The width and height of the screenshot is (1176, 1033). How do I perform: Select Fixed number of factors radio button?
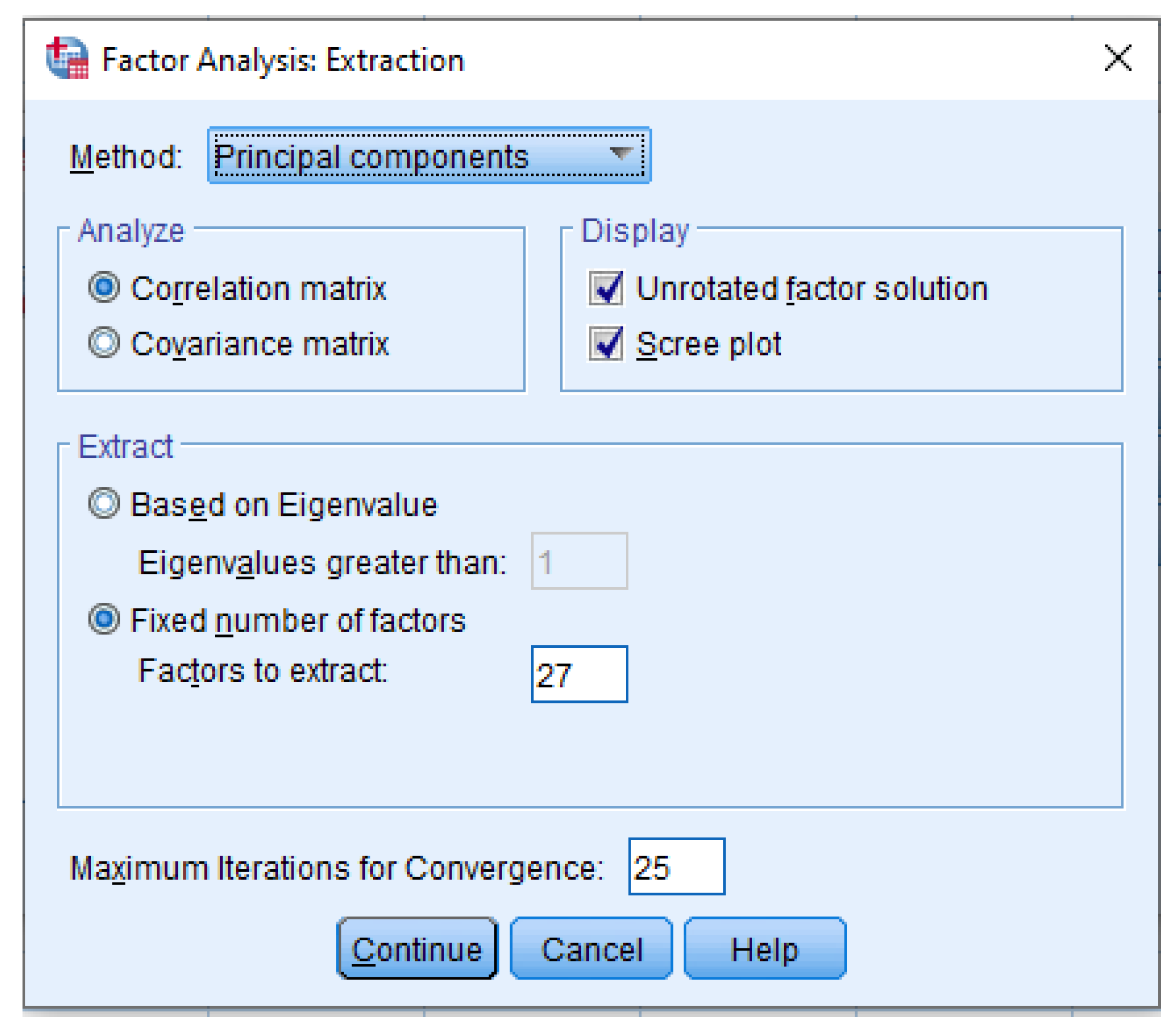104,620
